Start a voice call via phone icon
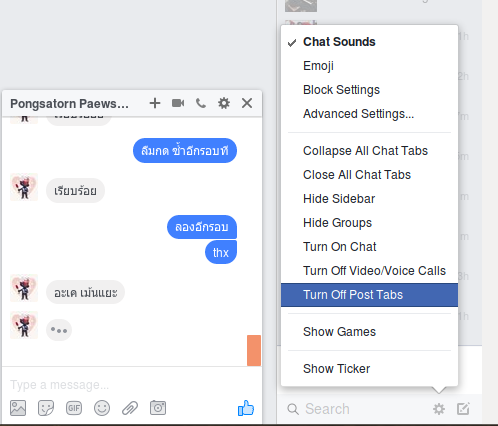498x426 pixels. click(x=201, y=103)
